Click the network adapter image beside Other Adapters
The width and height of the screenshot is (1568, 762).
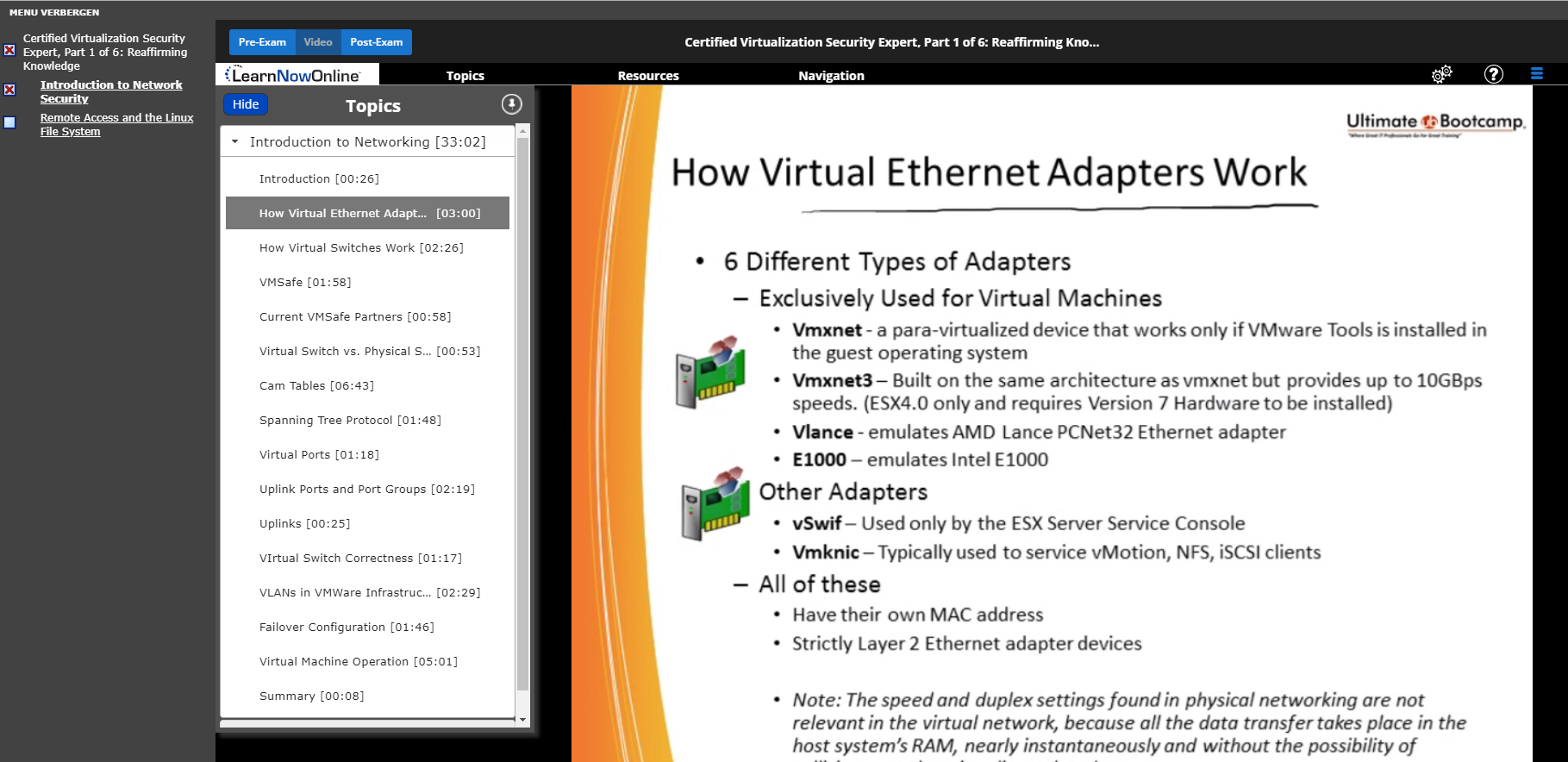[x=714, y=504]
